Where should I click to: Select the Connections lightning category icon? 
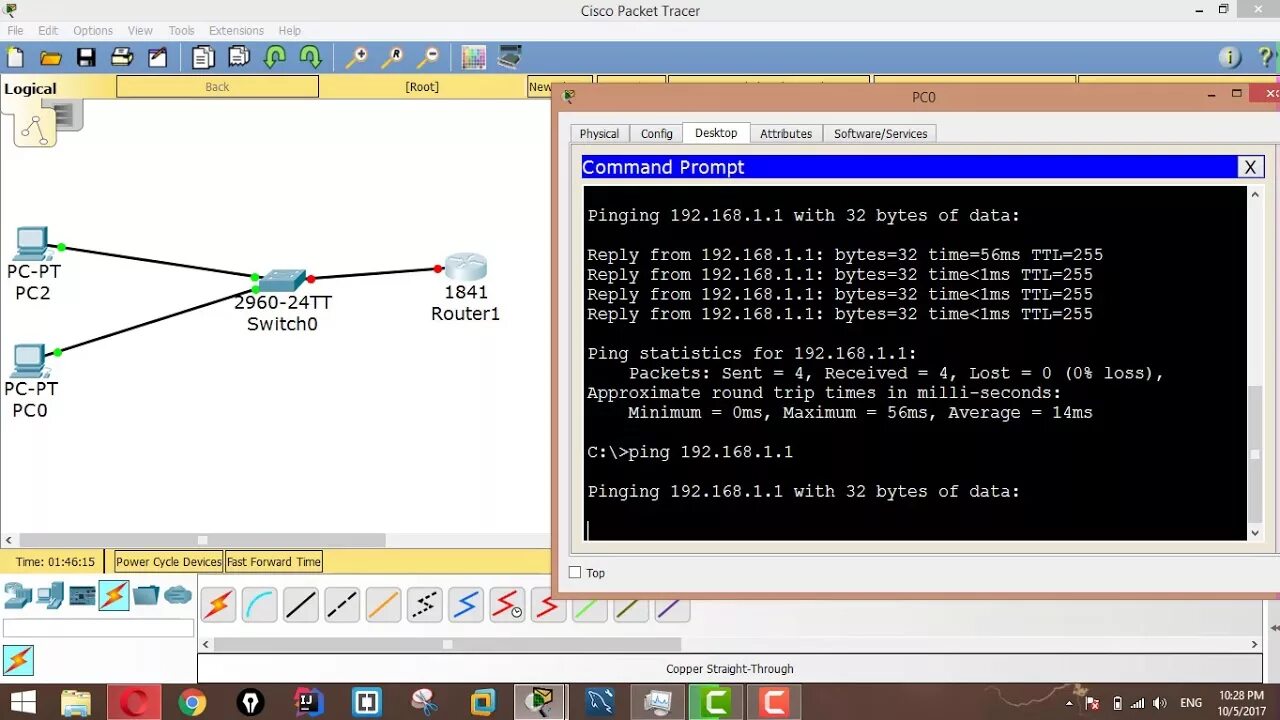pyautogui.click(x=114, y=595)
